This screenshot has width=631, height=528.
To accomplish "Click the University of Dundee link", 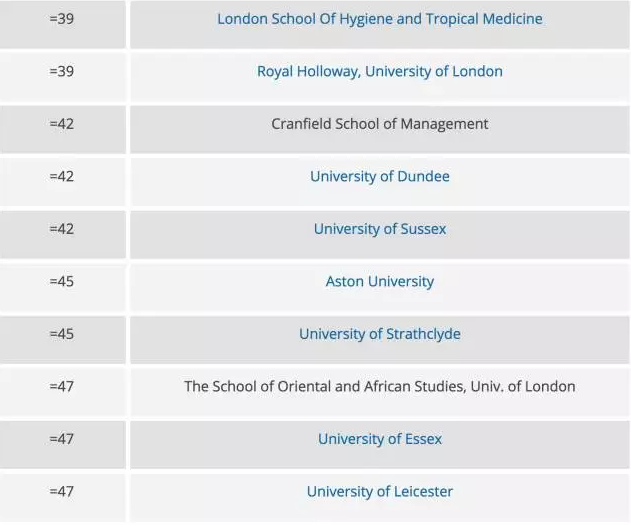I will point(380,176).
